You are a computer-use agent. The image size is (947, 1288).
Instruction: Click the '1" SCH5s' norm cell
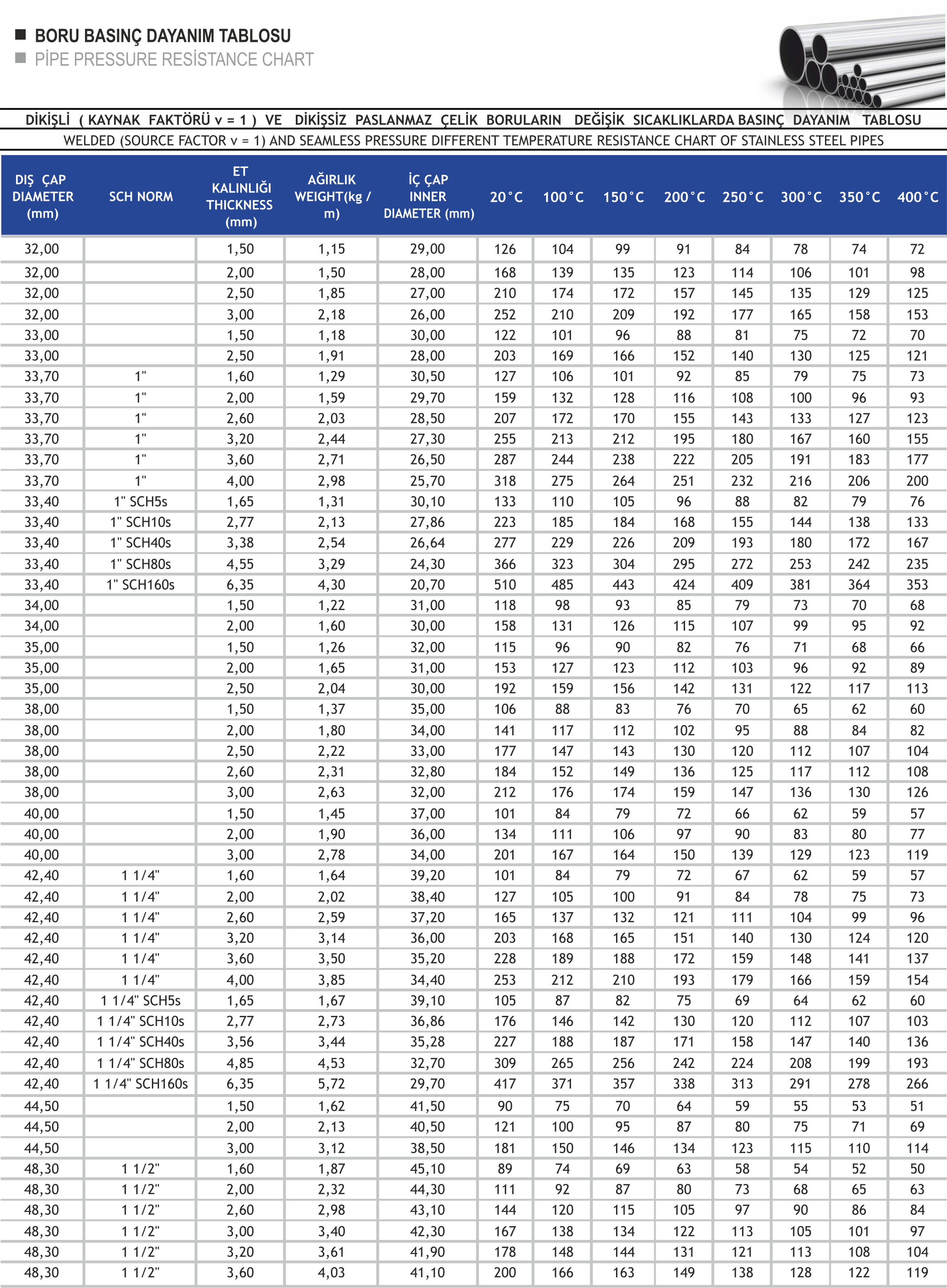(140, 501)
